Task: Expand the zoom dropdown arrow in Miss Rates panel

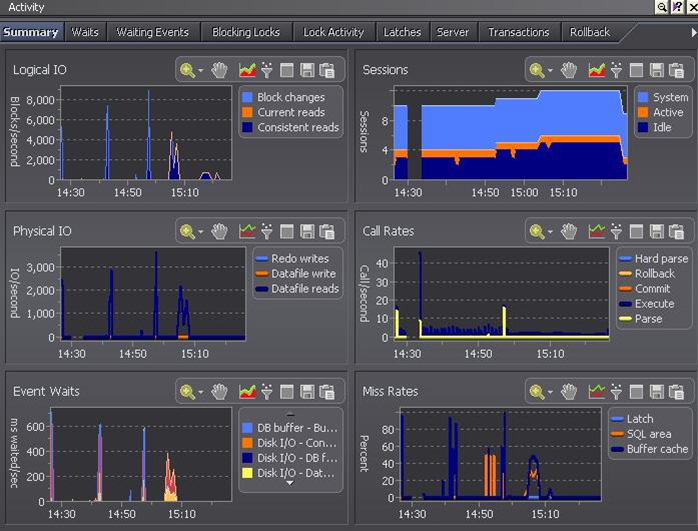Action: [551, 392]
